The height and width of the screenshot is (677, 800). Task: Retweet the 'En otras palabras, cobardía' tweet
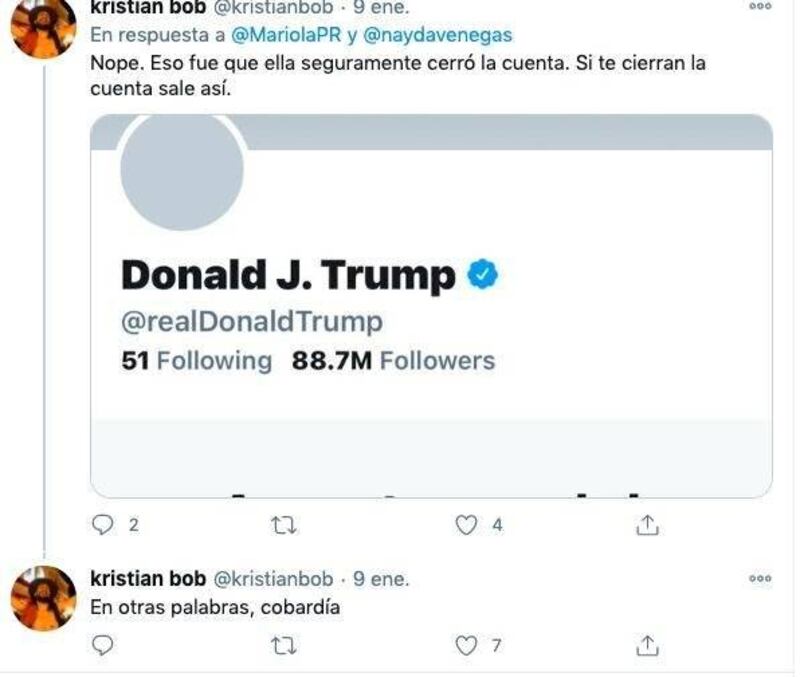(285, 646)
